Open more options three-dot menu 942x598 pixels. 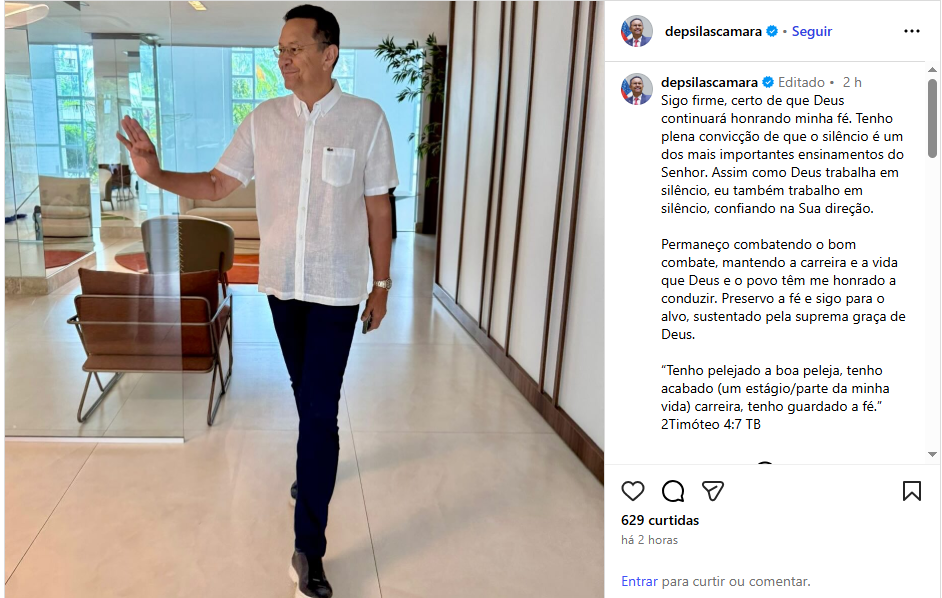(911, 31)
